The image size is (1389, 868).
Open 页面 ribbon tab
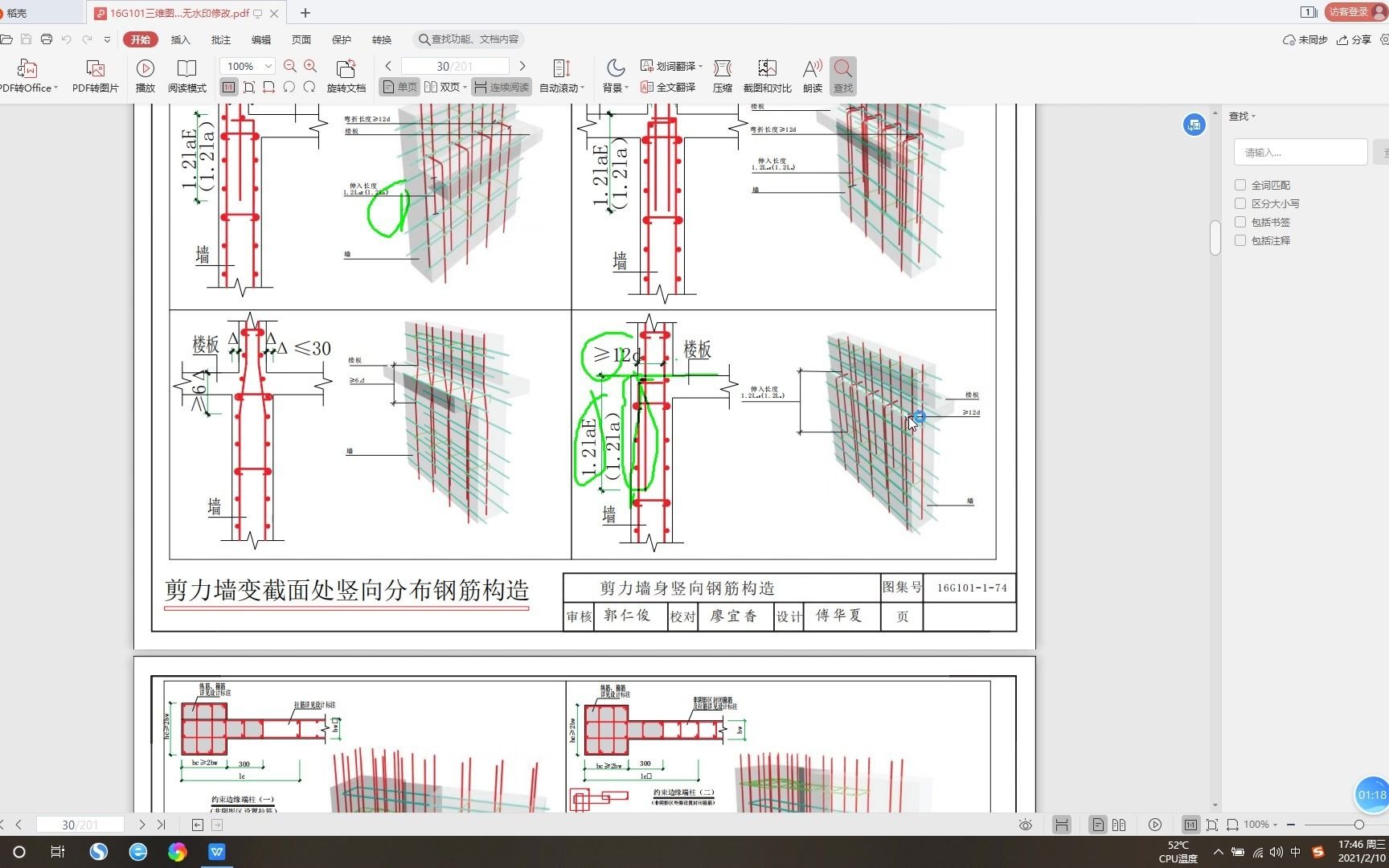point(301,39)
